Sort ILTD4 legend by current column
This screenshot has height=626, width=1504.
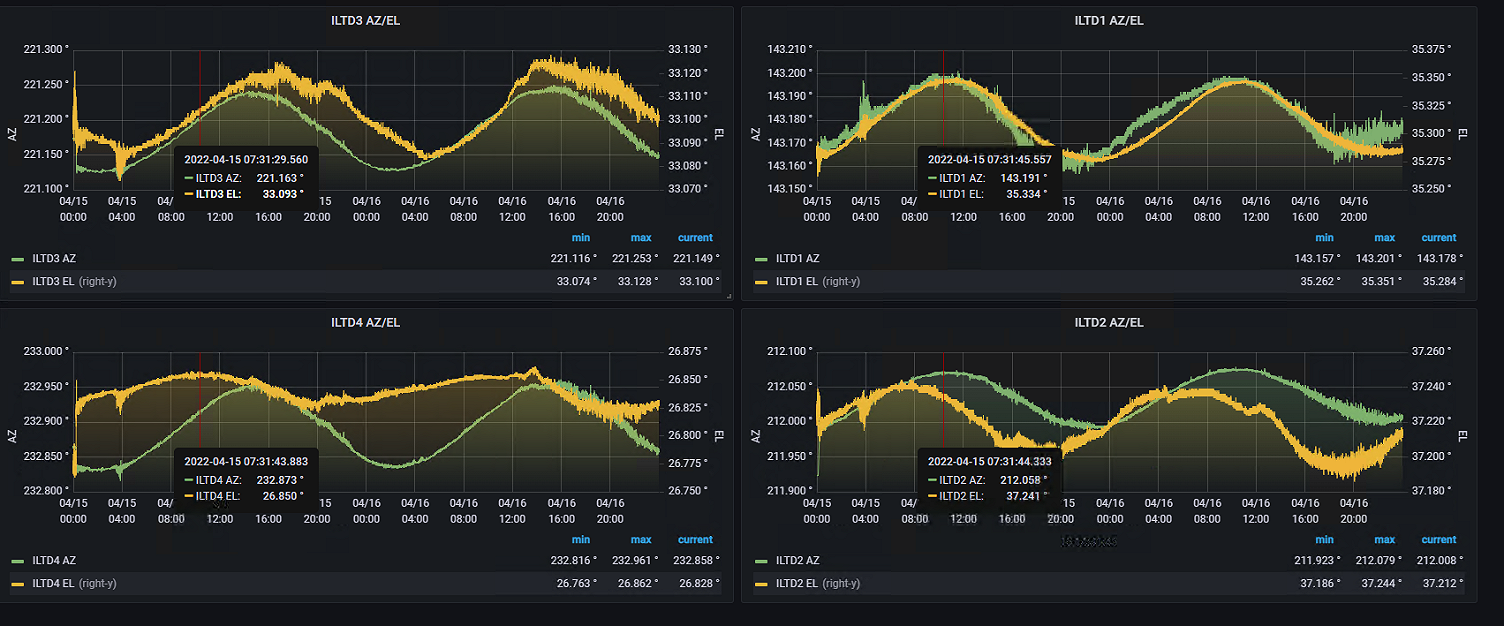pyautogui.click(x=695, y=540)
